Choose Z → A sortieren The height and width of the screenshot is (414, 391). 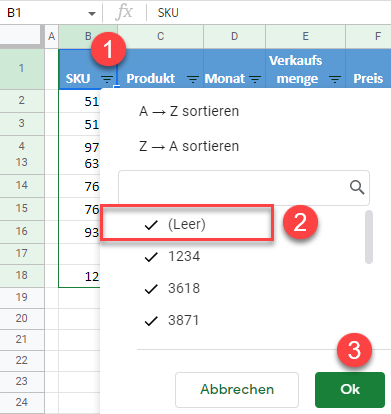pyautogui.click(x=189, y=146)
